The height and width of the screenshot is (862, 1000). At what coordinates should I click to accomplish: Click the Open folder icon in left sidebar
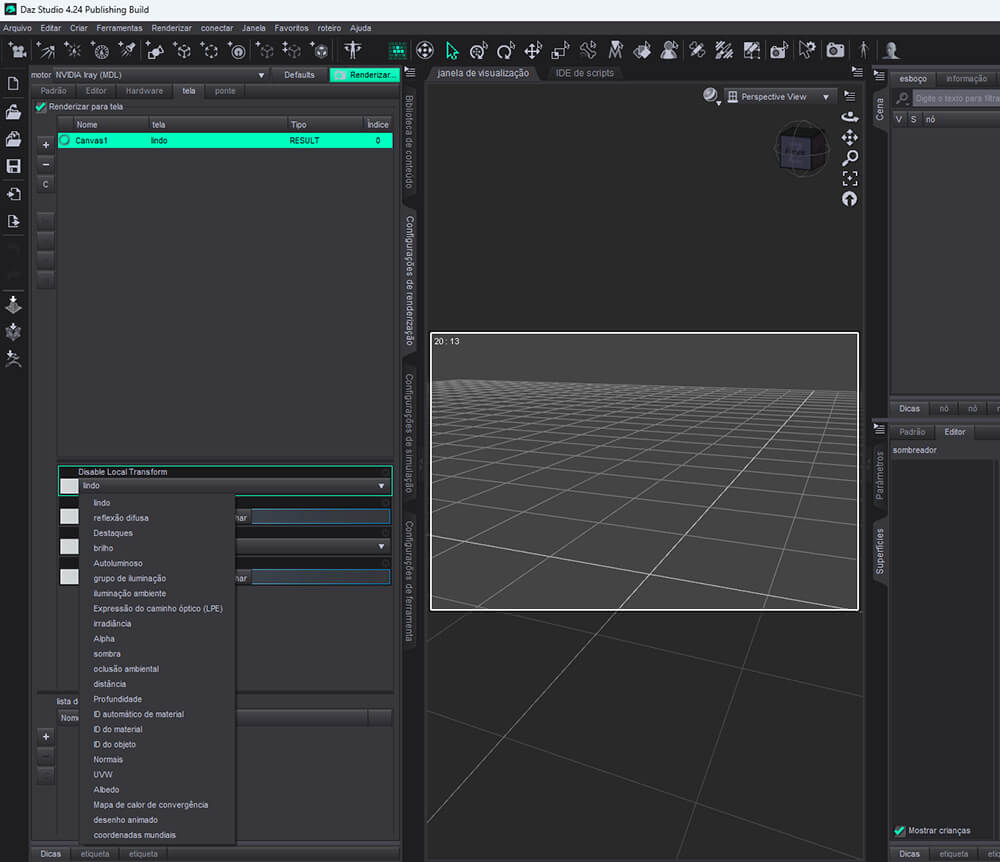[x=13, y=112]
